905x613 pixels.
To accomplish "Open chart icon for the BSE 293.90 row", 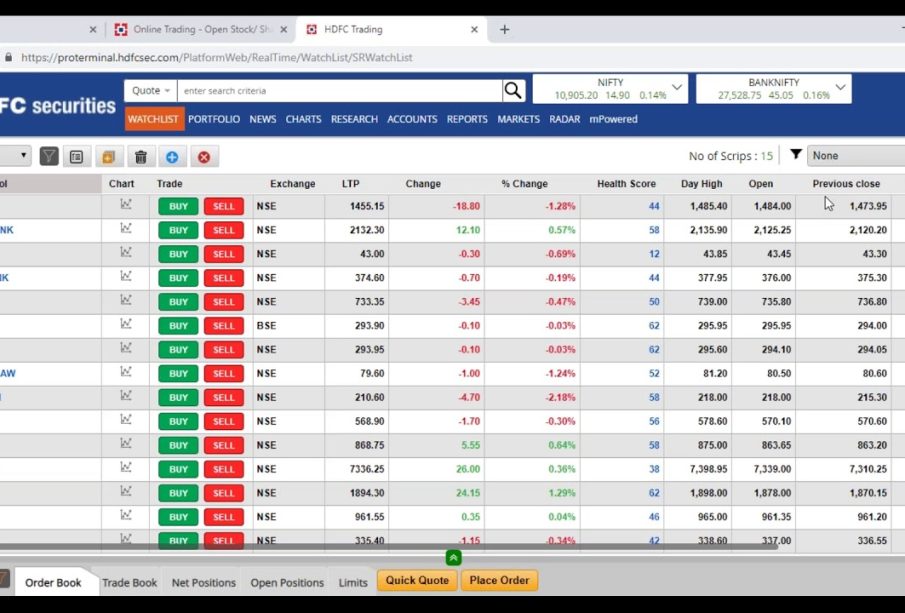I will [x=126, y=324].
